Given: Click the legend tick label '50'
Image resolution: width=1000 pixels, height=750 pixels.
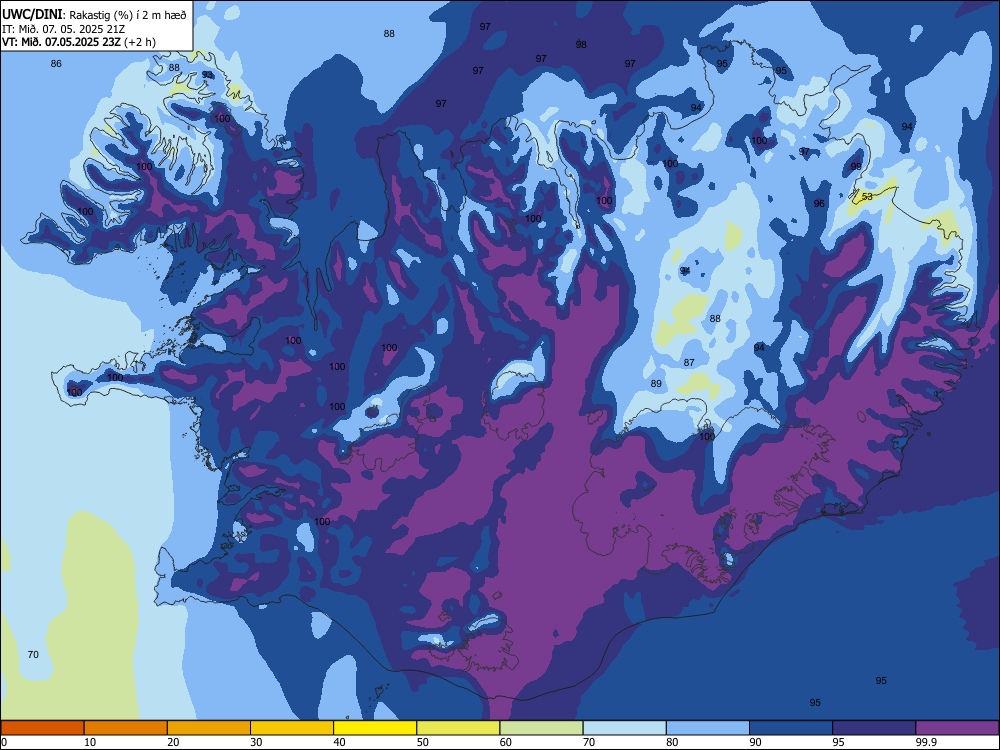Looking at the screenshot, I should 423,742.
